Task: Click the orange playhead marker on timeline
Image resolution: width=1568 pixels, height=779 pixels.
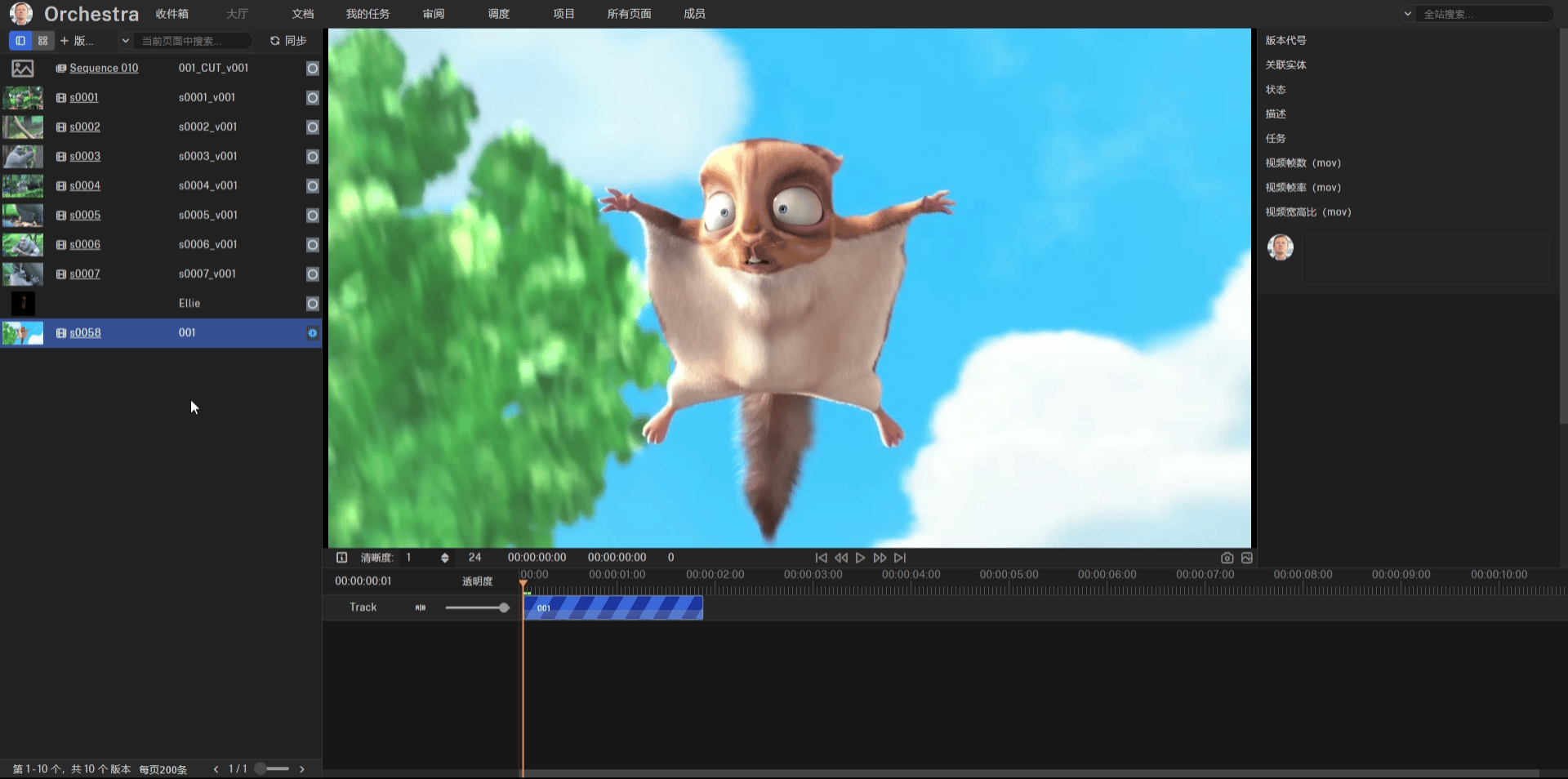Action: point(523,582)
